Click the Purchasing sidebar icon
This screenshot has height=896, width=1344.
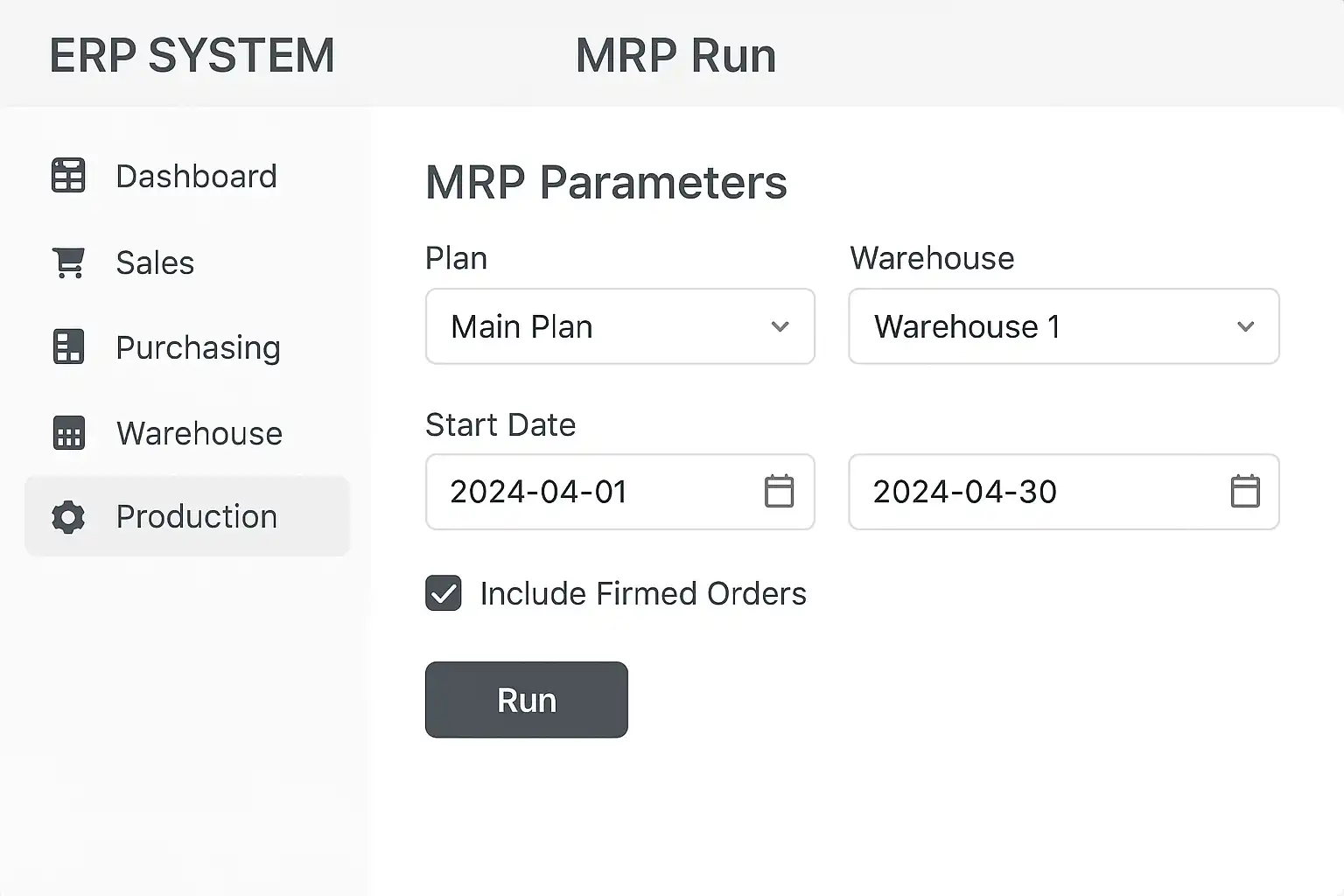[68, 347]
